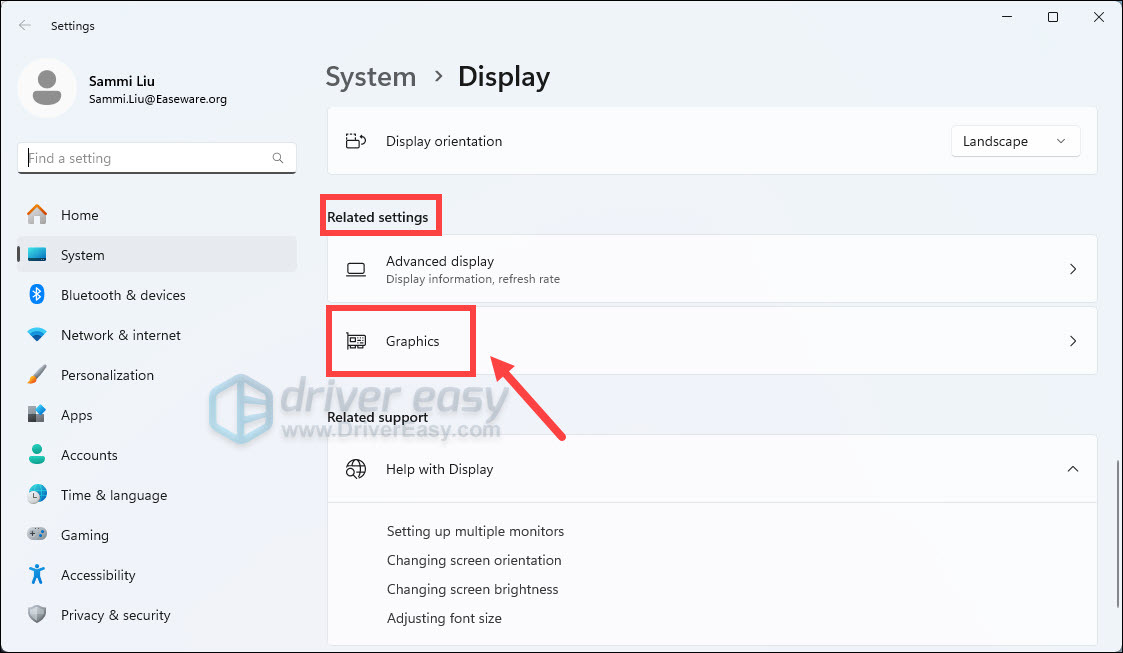Screen dimensions: 1123x653
Task: Select the Apps section icon
Action: (37, 414)
